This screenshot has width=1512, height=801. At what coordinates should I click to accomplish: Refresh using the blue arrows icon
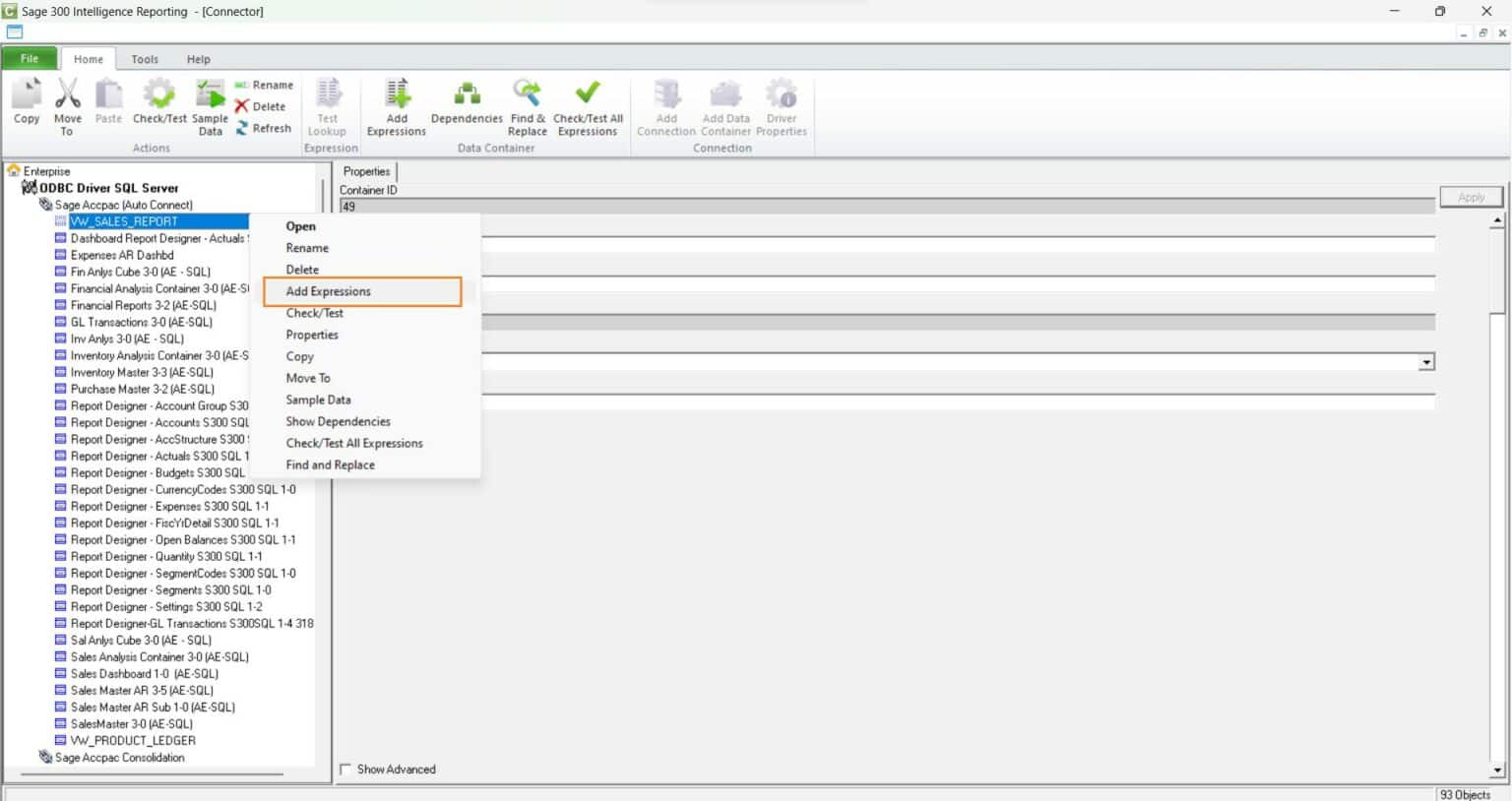tap(240, 128)
